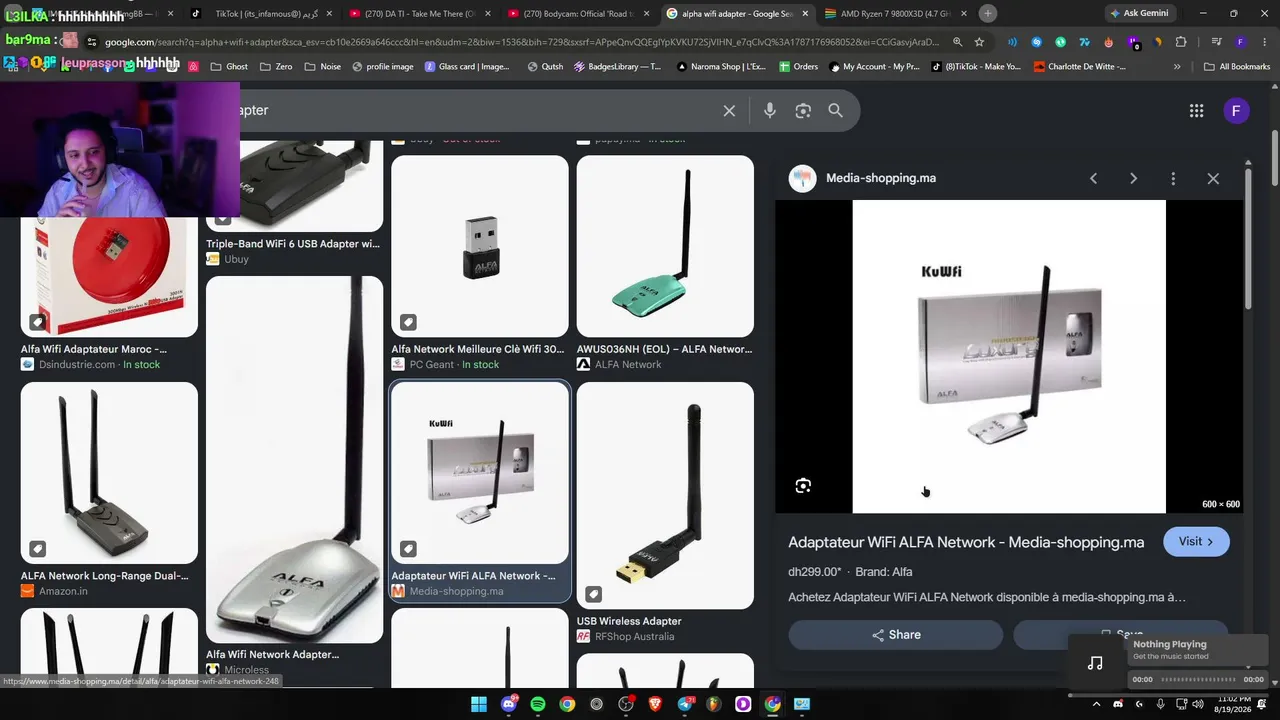Click the large KuWfi preview image
Viewport: 1280px width, 720px height.
pos(1009,357)
